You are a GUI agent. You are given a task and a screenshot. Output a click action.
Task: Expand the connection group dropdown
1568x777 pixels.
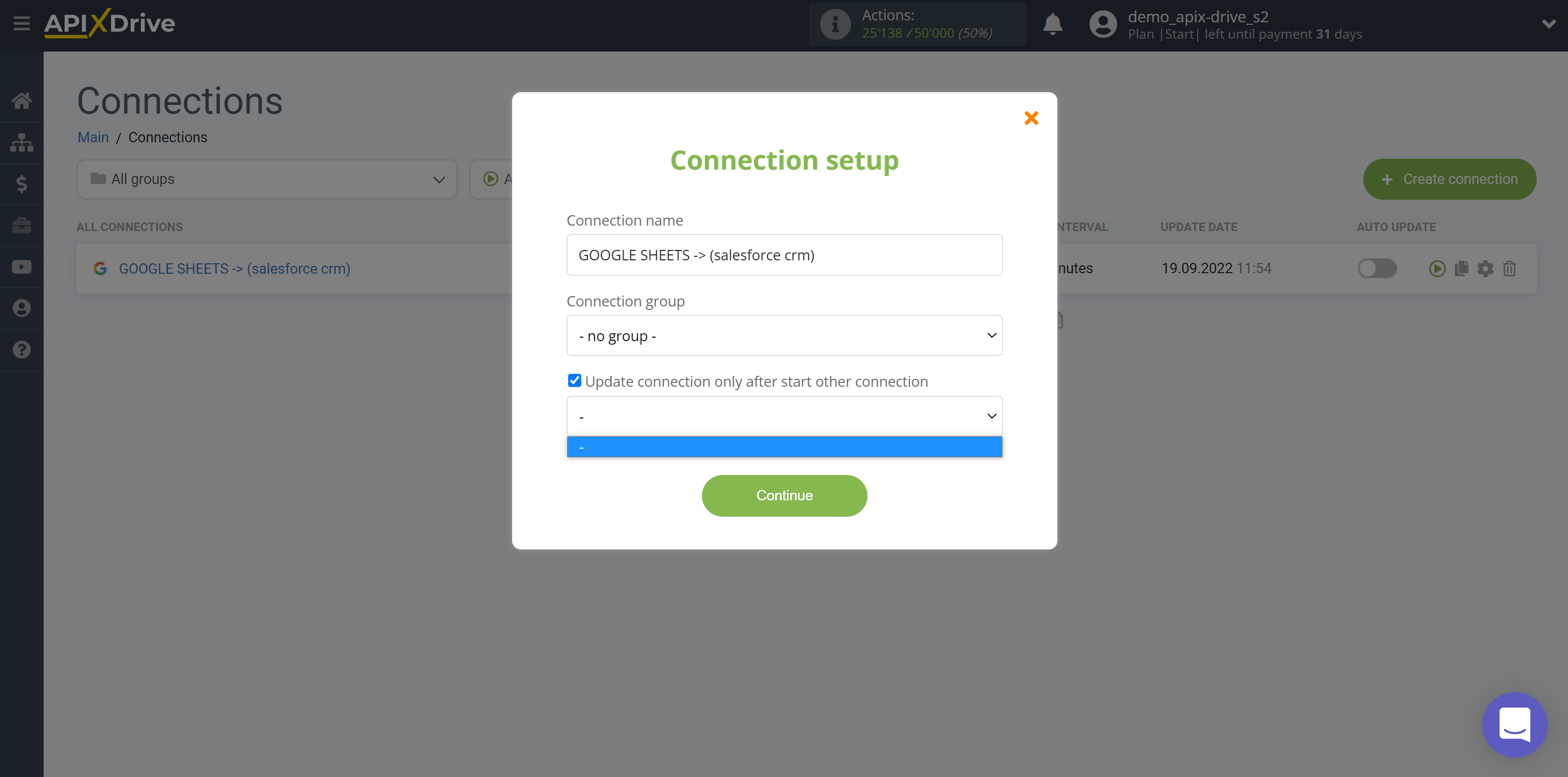[x=785, y=335]
